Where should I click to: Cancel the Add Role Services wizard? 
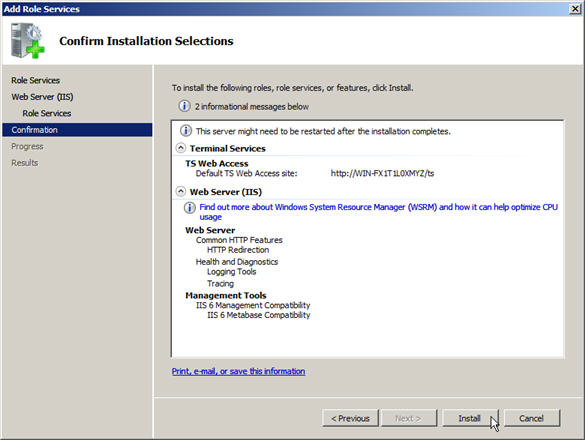(x=532, y=418)
